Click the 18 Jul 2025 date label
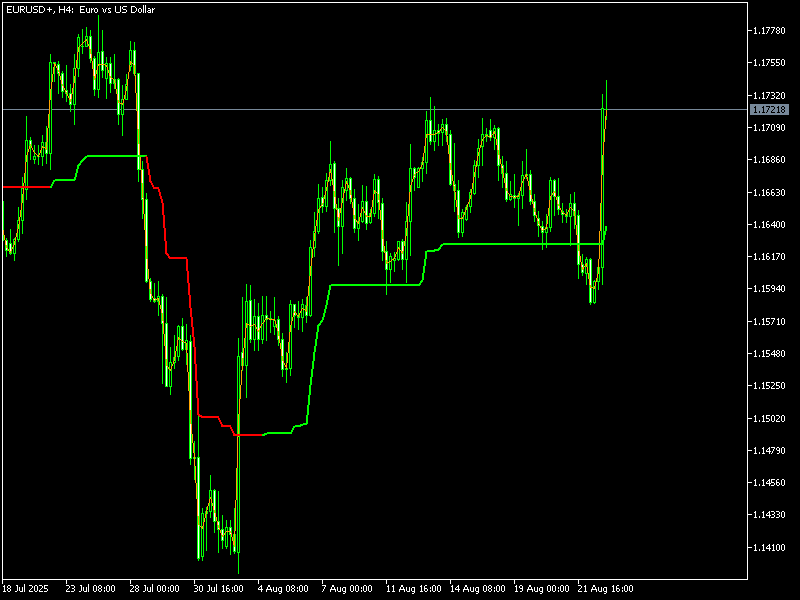The image size is (800, 600). click(x=26, y=589)
